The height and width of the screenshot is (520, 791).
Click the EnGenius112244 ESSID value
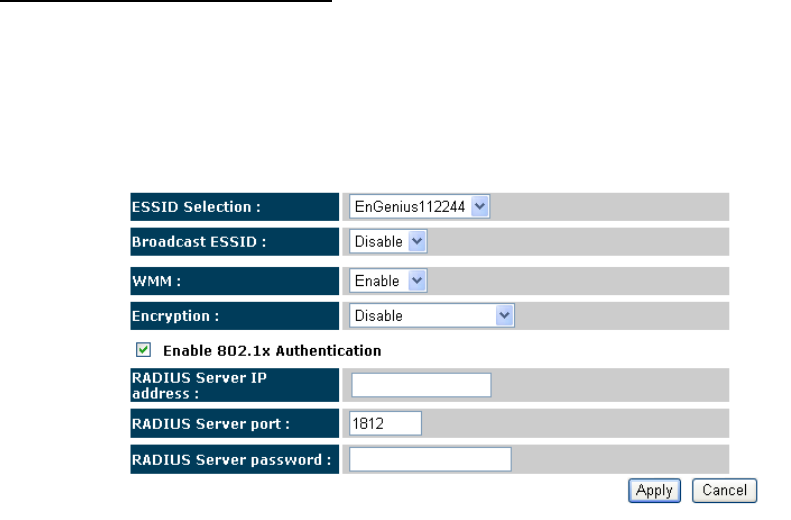point(410,207)
